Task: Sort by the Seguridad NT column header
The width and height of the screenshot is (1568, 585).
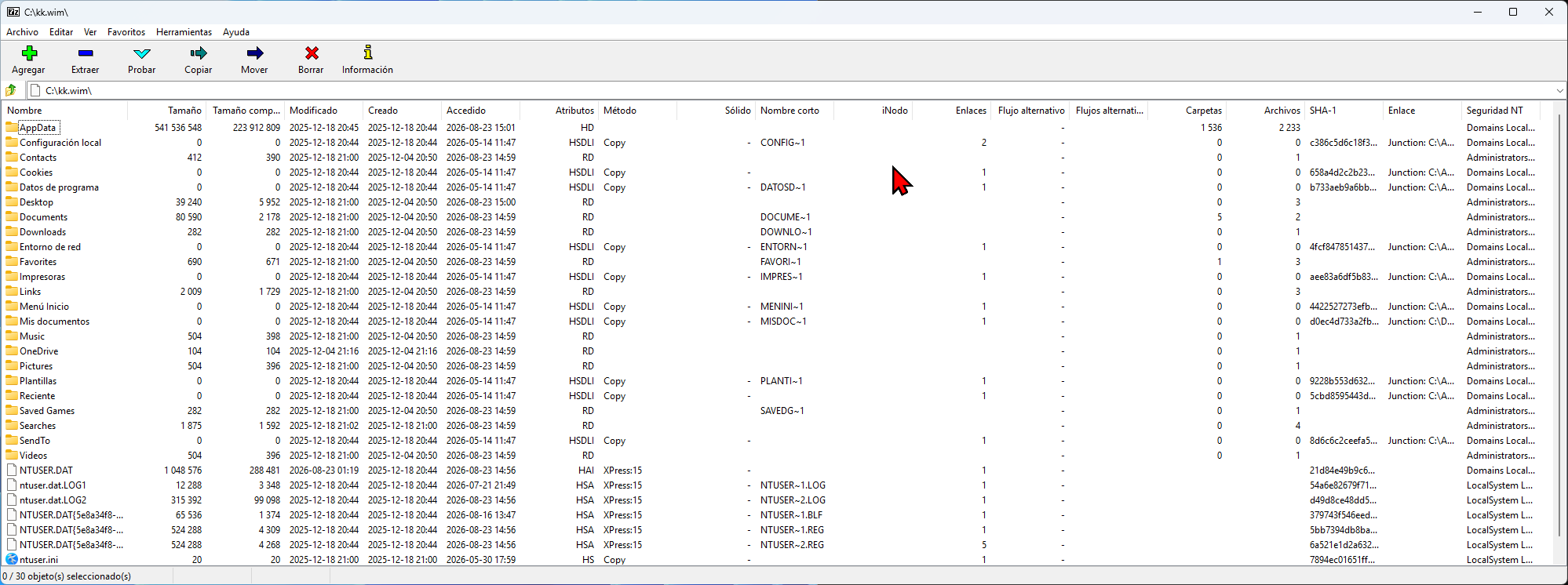Action: tap(1501, 111)
